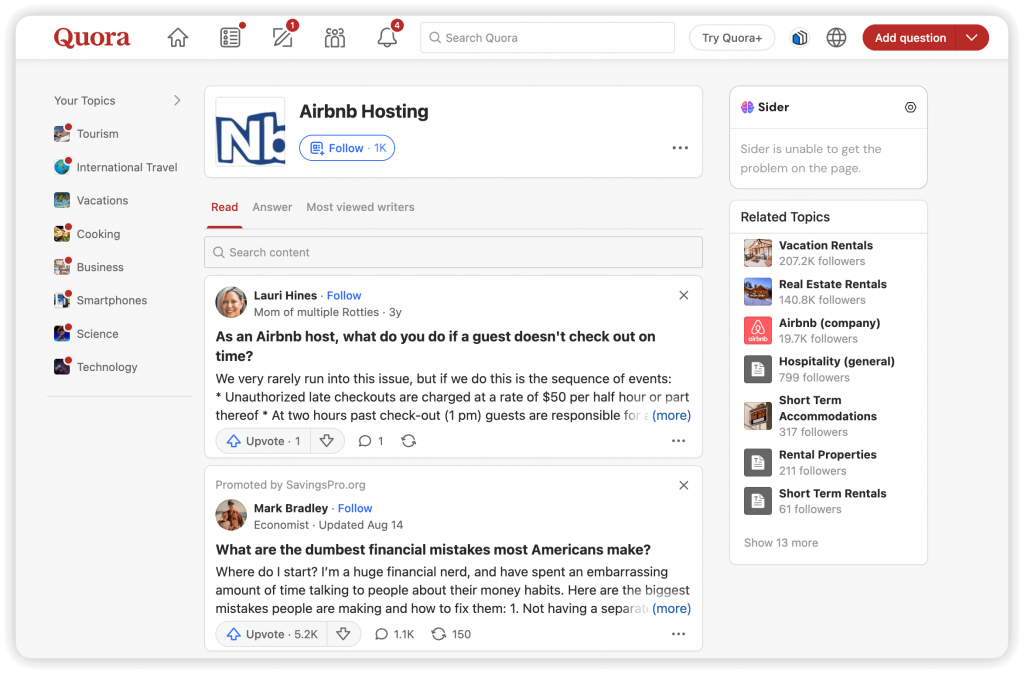Open the Following feed icon
Image resolution: width=1024 pixels, height=674 pixels.
point(230,38)
